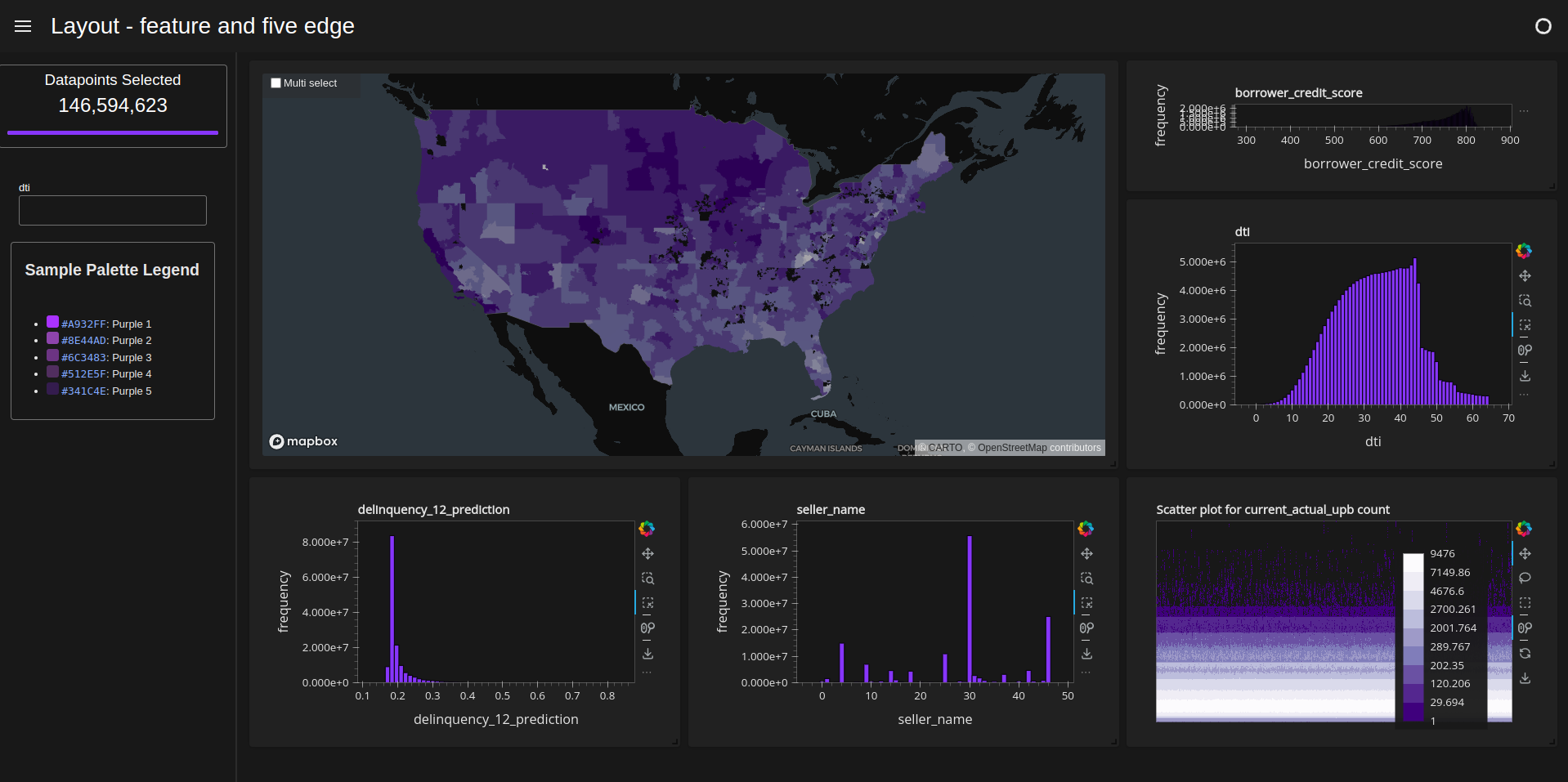Select the Box Zoom tool on the seller_name chart
Screen dimensions: 1568x782
(1086, 579)
